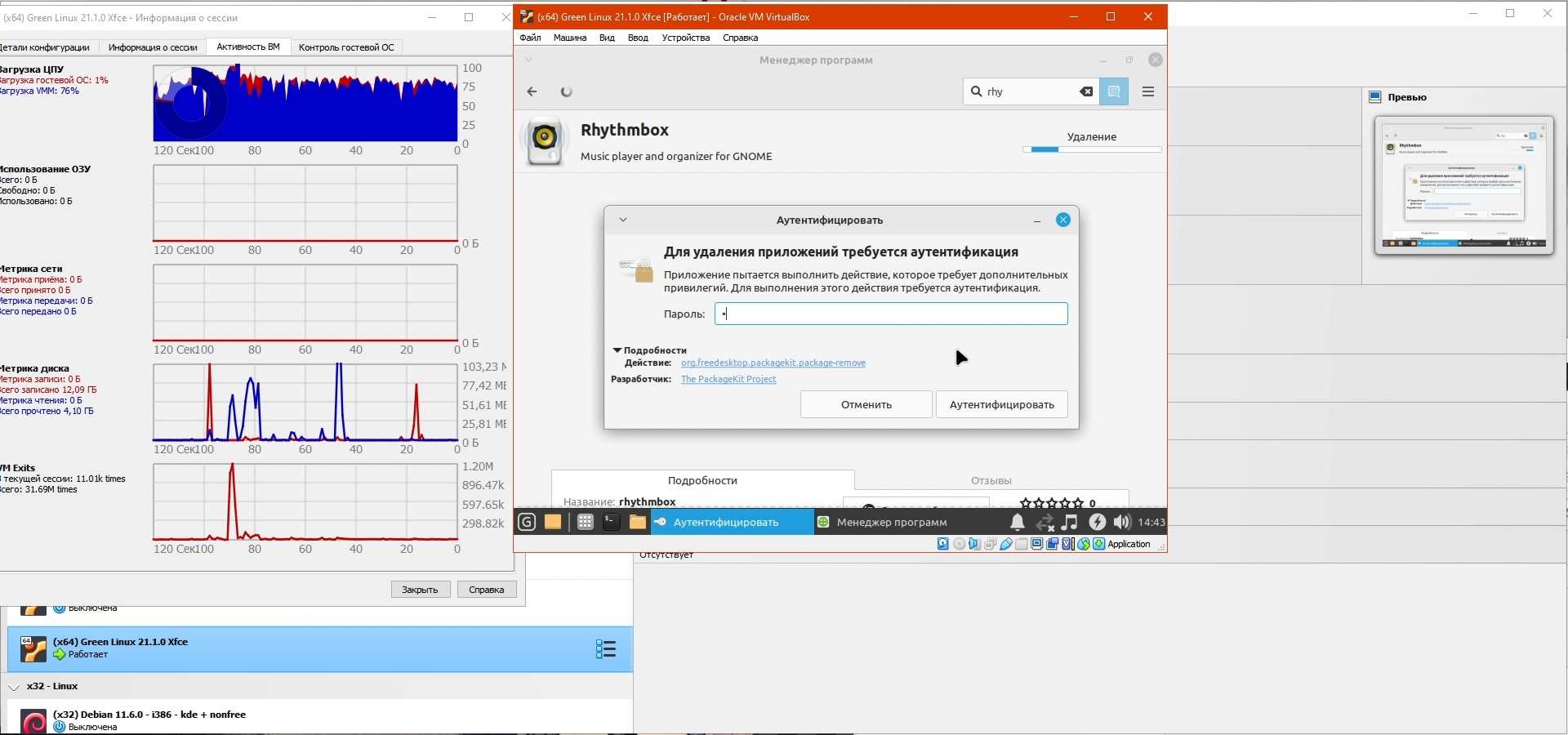Open 'The PackageKit Project' link
Screen dimensions: 1568x735
click(728, 379)
